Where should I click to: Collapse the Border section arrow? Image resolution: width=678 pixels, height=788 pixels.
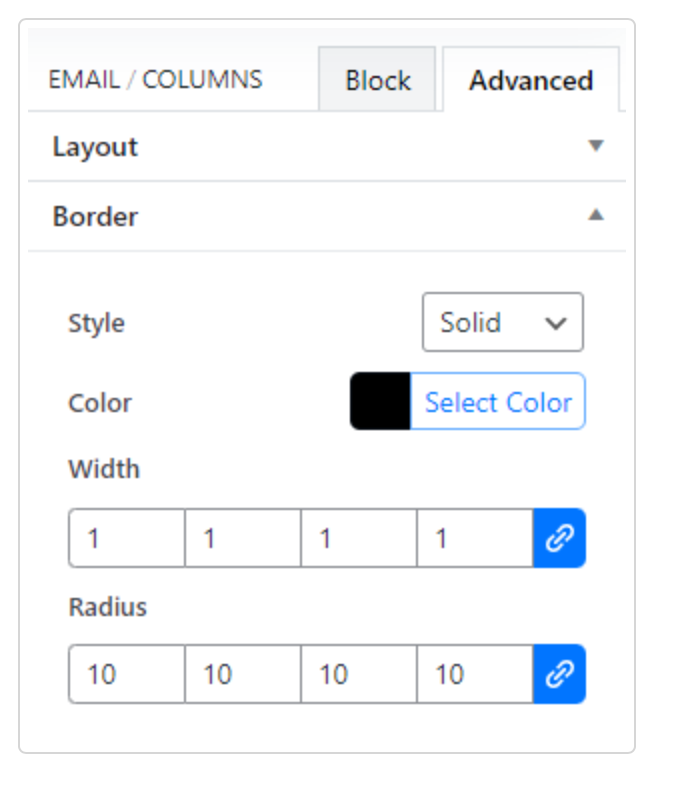(x=596, y=215)
